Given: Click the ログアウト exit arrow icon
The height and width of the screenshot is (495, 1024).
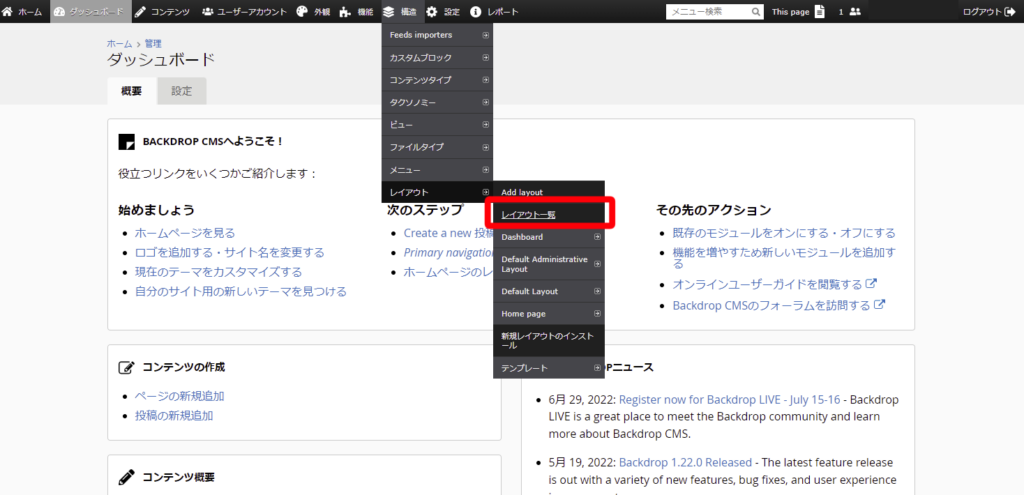Looking at the screenshot, I should click(1008, 12).
